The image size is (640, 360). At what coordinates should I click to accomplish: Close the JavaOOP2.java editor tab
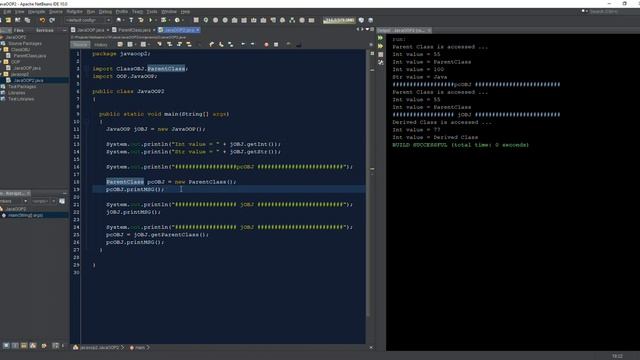coord(198,30)
